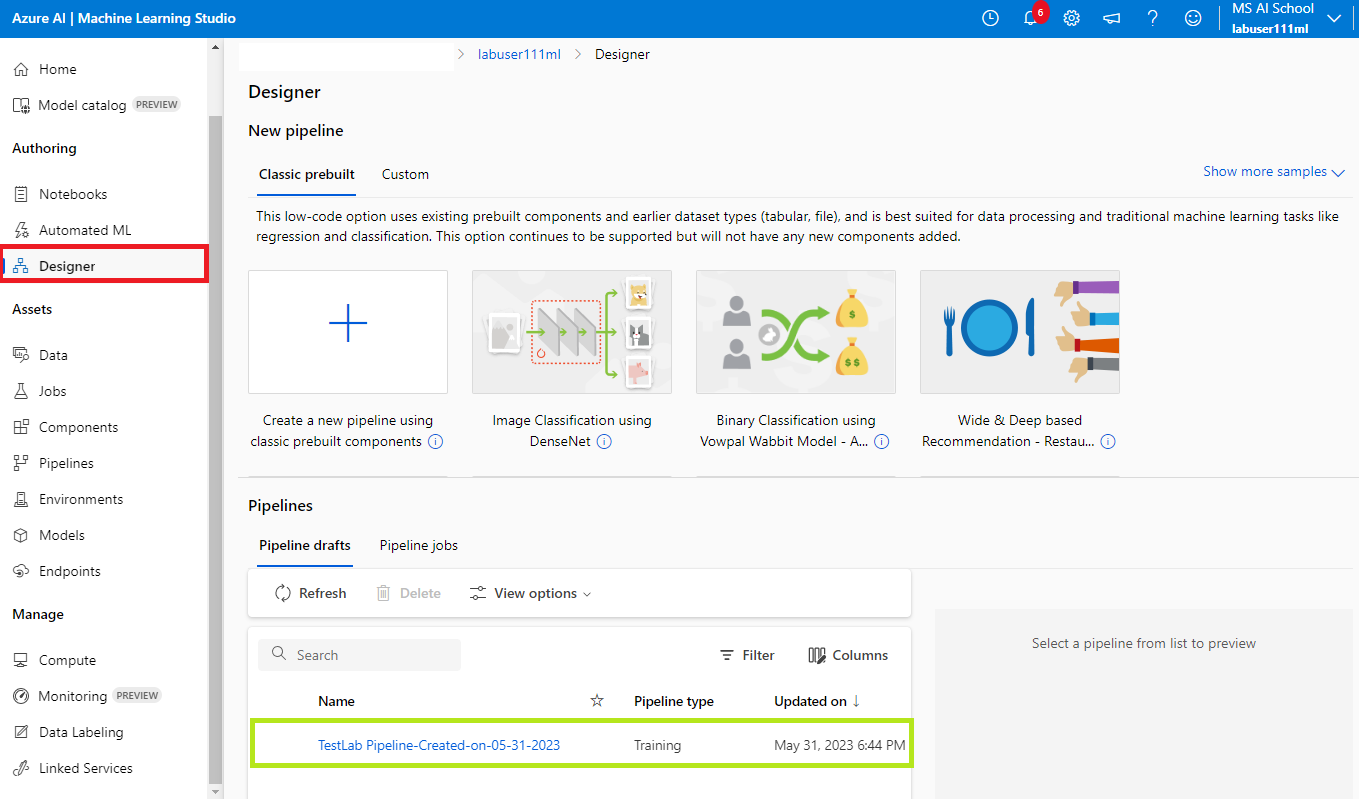Viewport: 1359px width, 799px height.
Task: Open feedback smiley icon
Action: [1193, 18]
